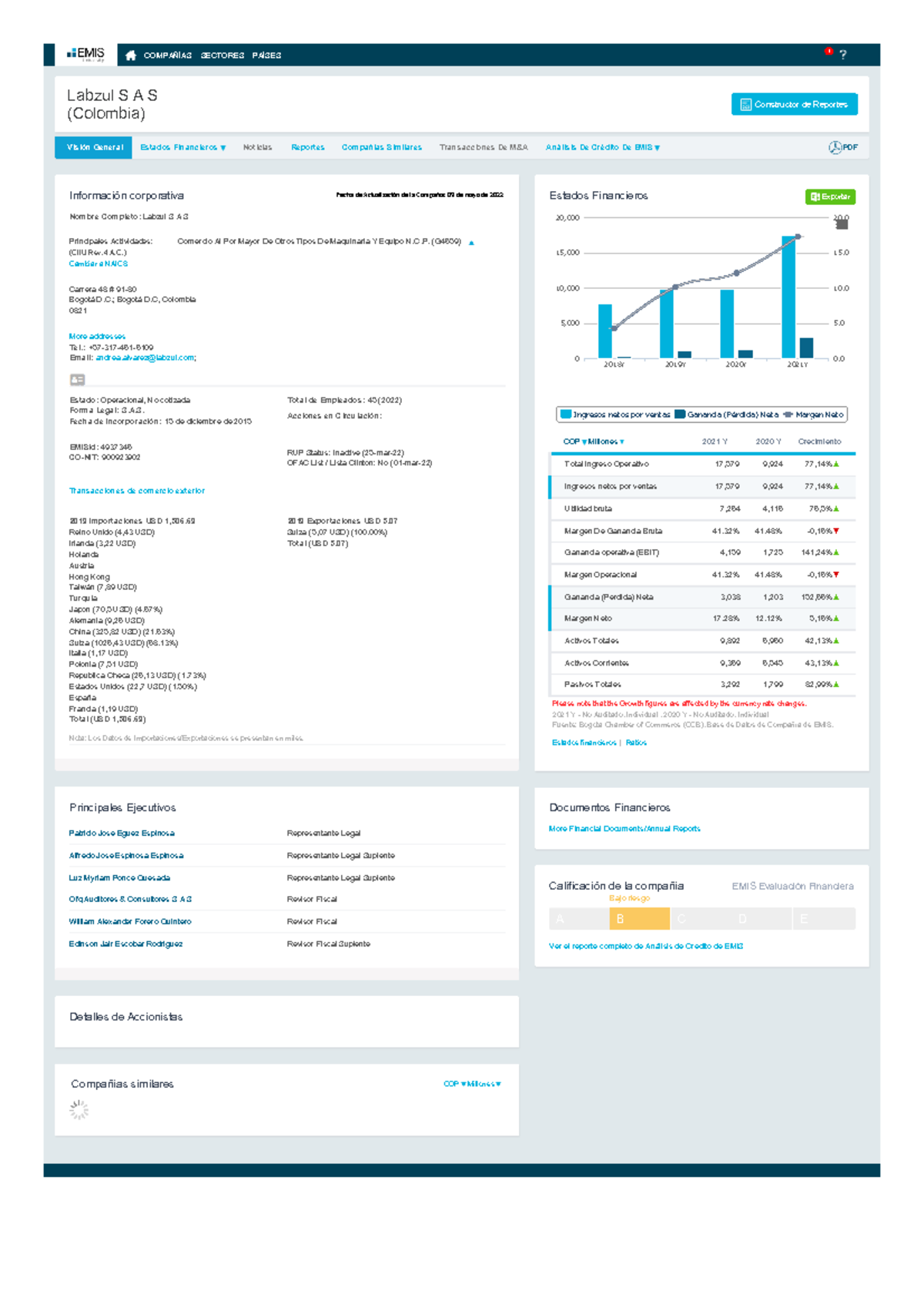This screenshot has width=924, height=1308.
Task: Open the Ratios link
Action: click(x=636, y=743)
